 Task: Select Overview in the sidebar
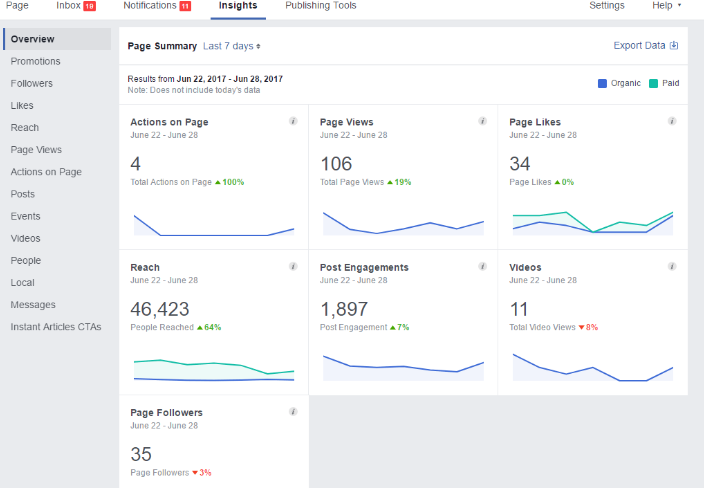[x=57, y=39]
